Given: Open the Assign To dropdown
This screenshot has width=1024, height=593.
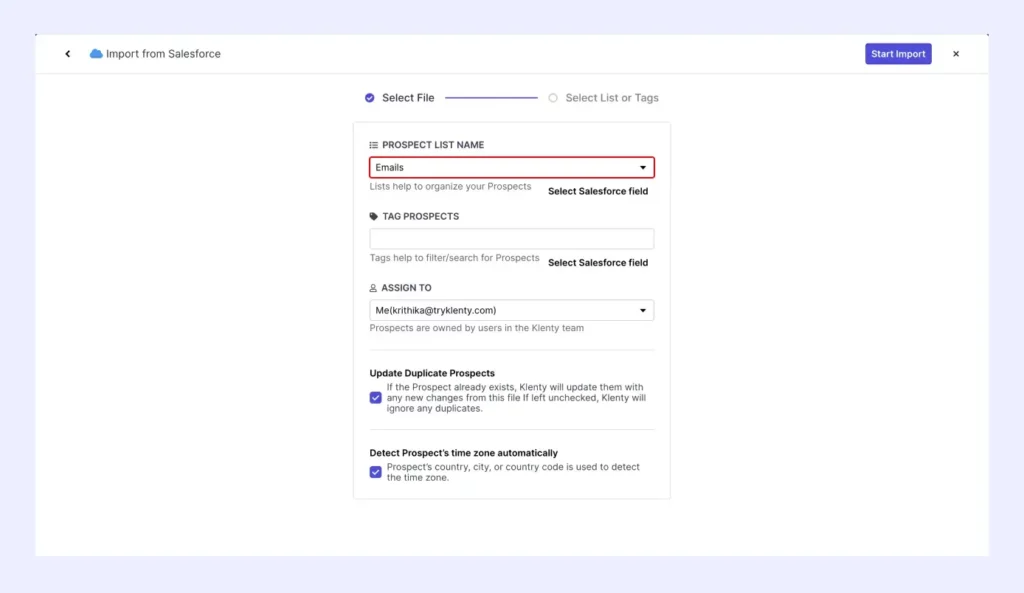Looking at the screenshot, I should (511, 310).
